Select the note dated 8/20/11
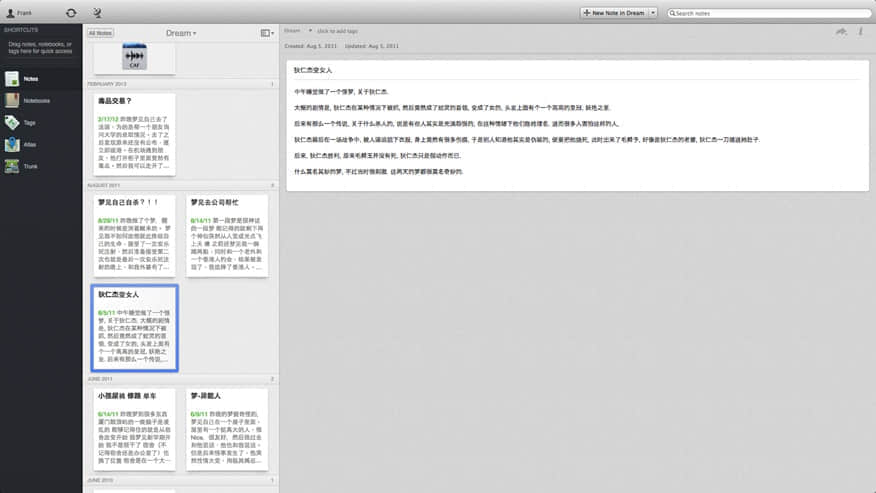This screenshot has height=493, width=876. click(134, 236)
